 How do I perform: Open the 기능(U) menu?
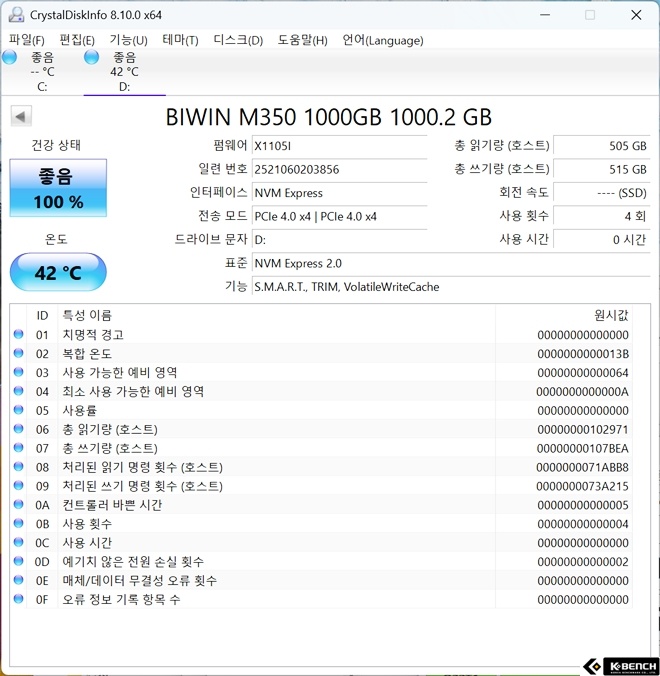click(x=128, y=40)
